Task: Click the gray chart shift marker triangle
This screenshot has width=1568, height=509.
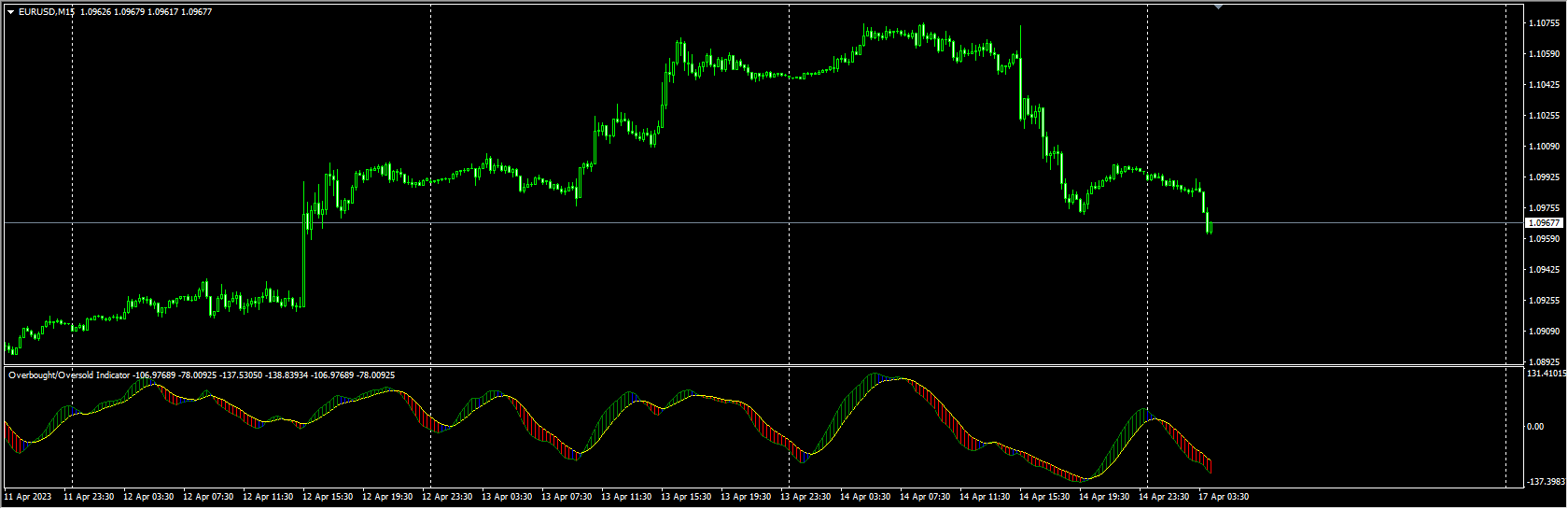Action: [x=1218, y=7]
